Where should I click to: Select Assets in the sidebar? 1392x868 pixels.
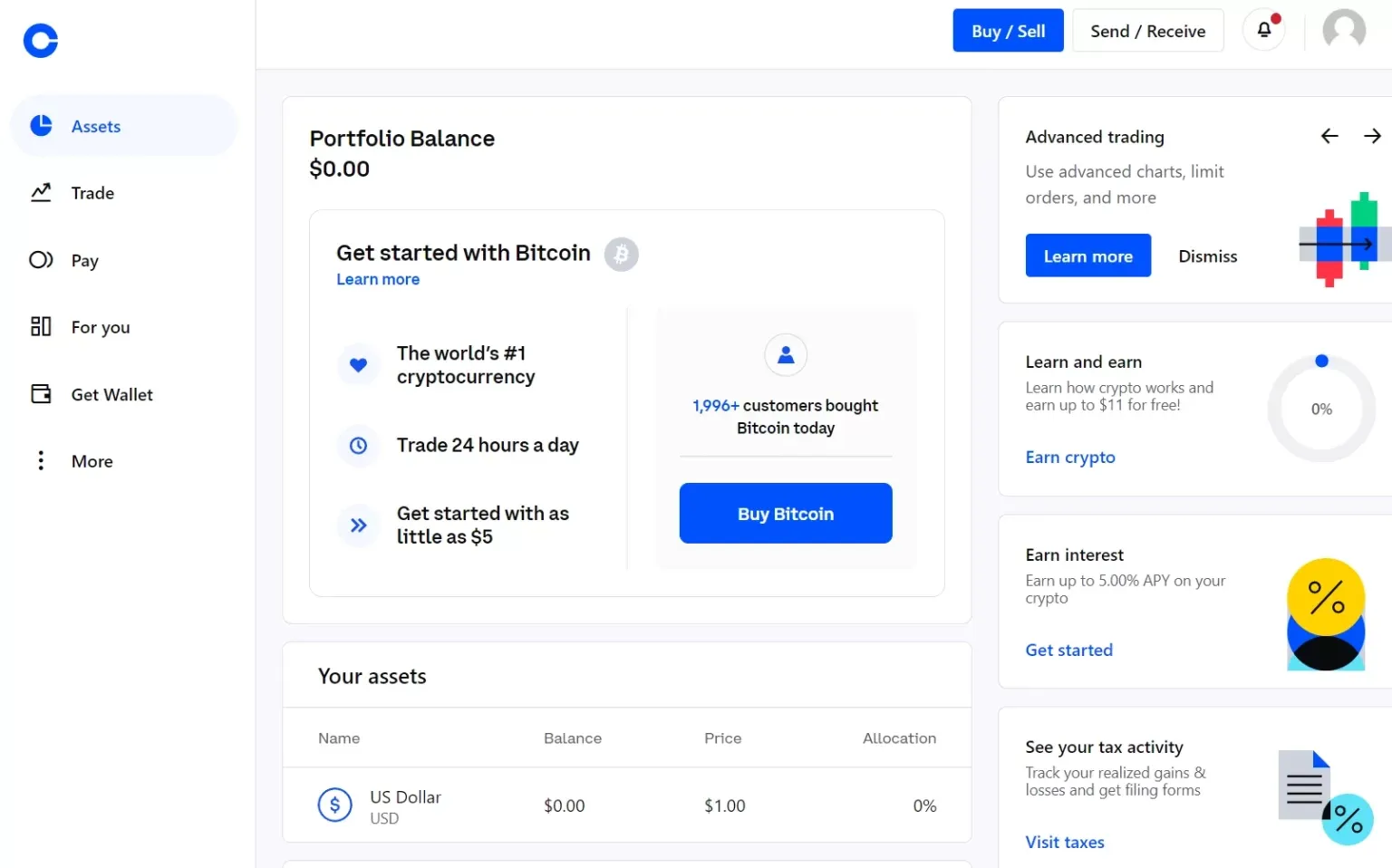pos(123,126)
